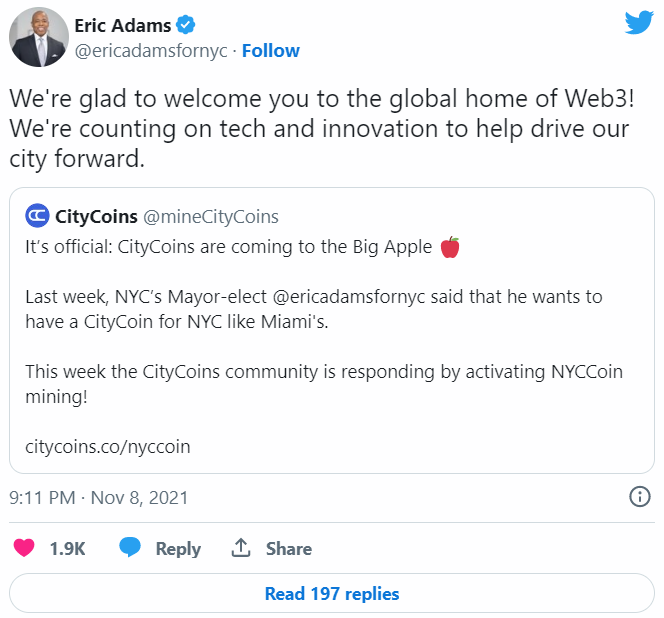The height and width of the screenshot is (618, 664).
Task: Open the @ericadamsfornyc handle in header
Action: tap(150, 50)
